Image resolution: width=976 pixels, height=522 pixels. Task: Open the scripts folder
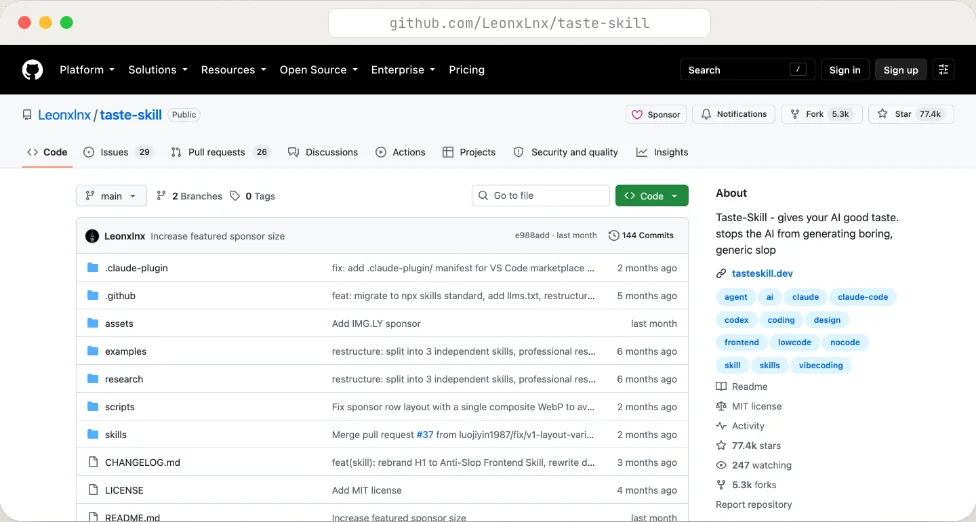(120, 407)
